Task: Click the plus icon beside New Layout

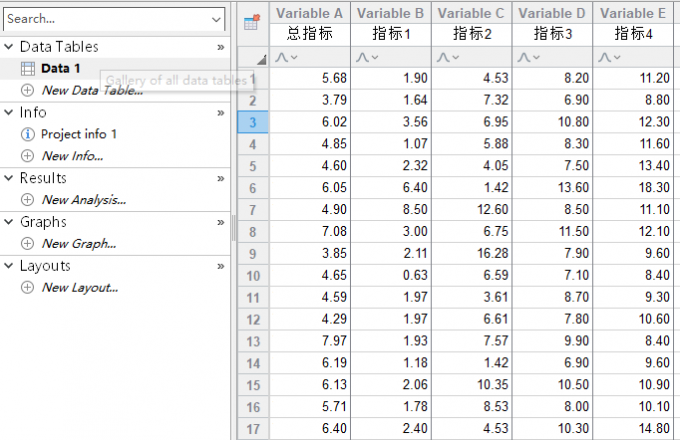Action: point(27,287)
